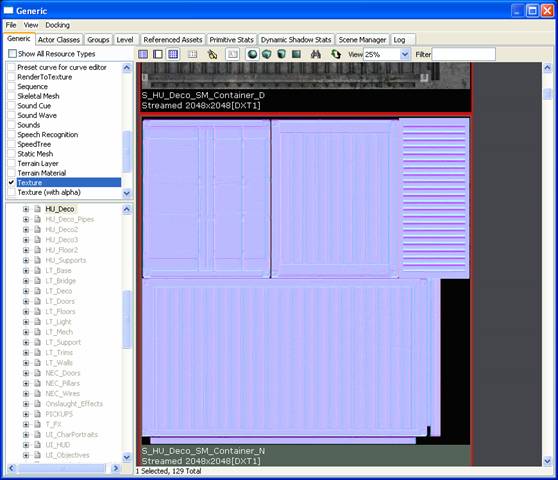Click the package tree scroll-right arrow
Screen dimensions: 558x480
115,468
